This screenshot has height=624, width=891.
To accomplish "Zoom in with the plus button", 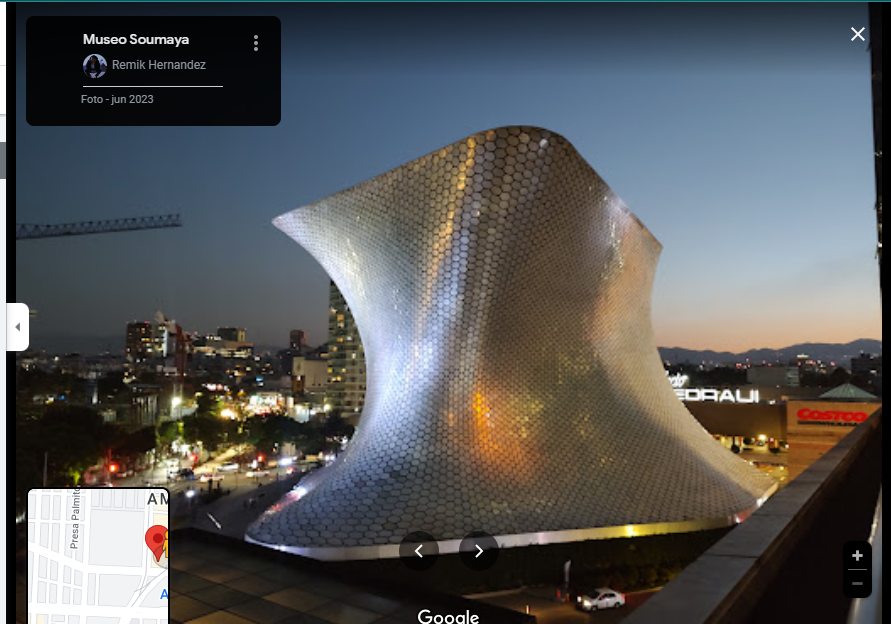I will (857, 556).
